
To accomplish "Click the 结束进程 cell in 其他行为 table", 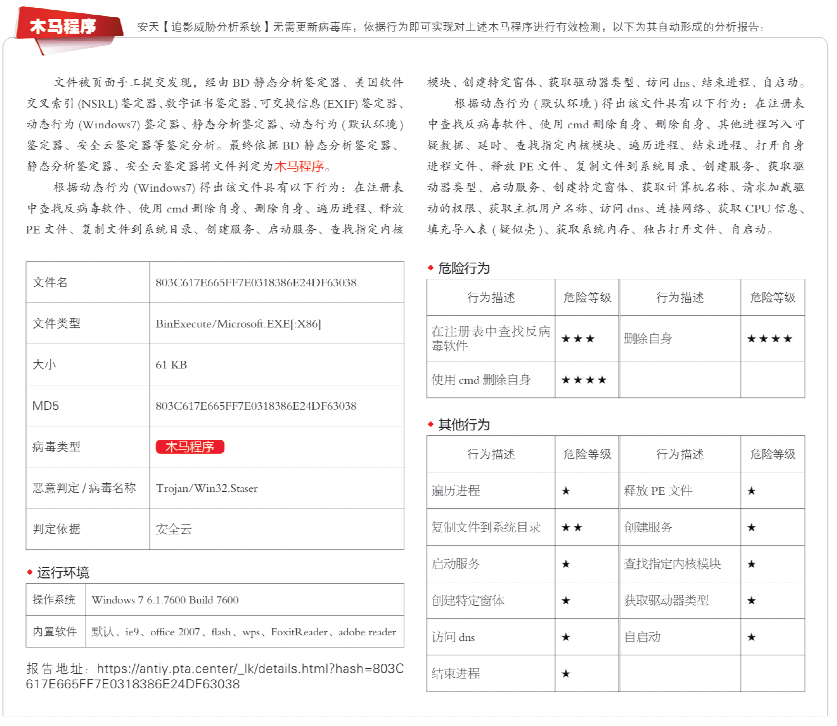I will coord(491,674).
